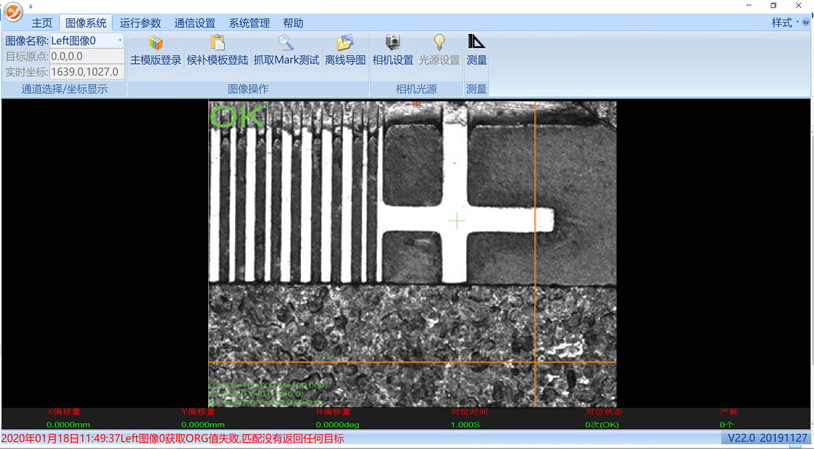Open the 样式 style dropdown

(784, 23)
